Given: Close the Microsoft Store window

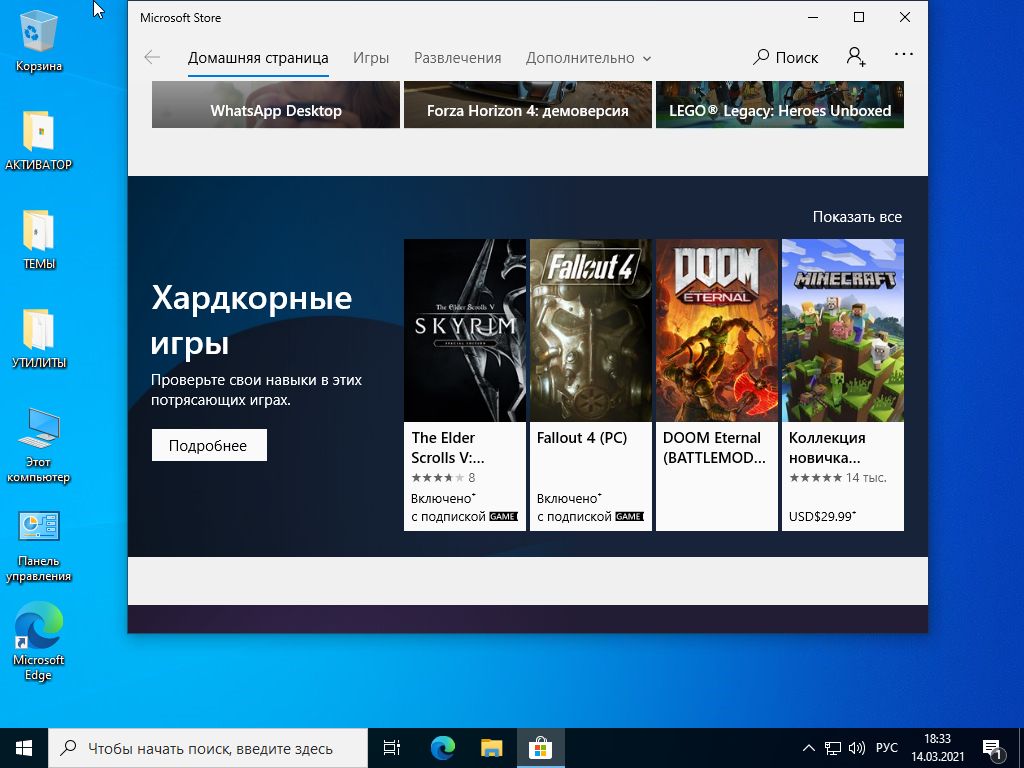Looking at the screenshot, I should point(904,18).
